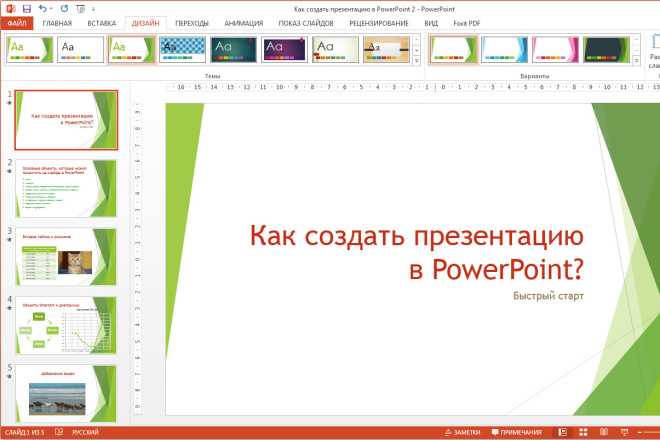
Task: Toggle the ПРИМЕЧАНИЯ comments pane
Action: point(516,432)
